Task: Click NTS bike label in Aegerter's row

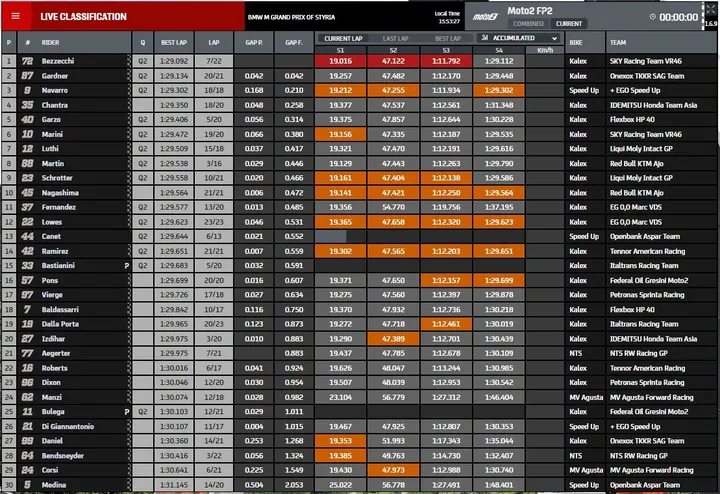Action: 575,354
